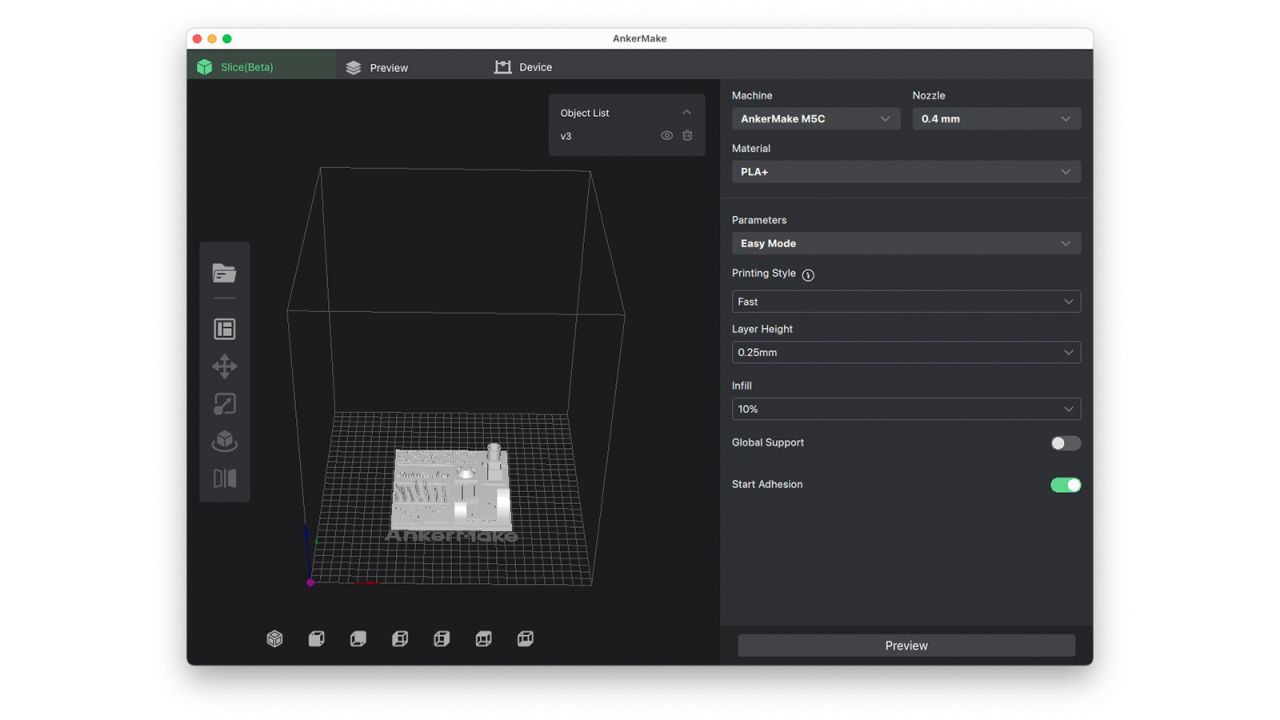
Task: Select the Rotate tool with cube icon
Action: pyautogui.click(x=224, y=441)
